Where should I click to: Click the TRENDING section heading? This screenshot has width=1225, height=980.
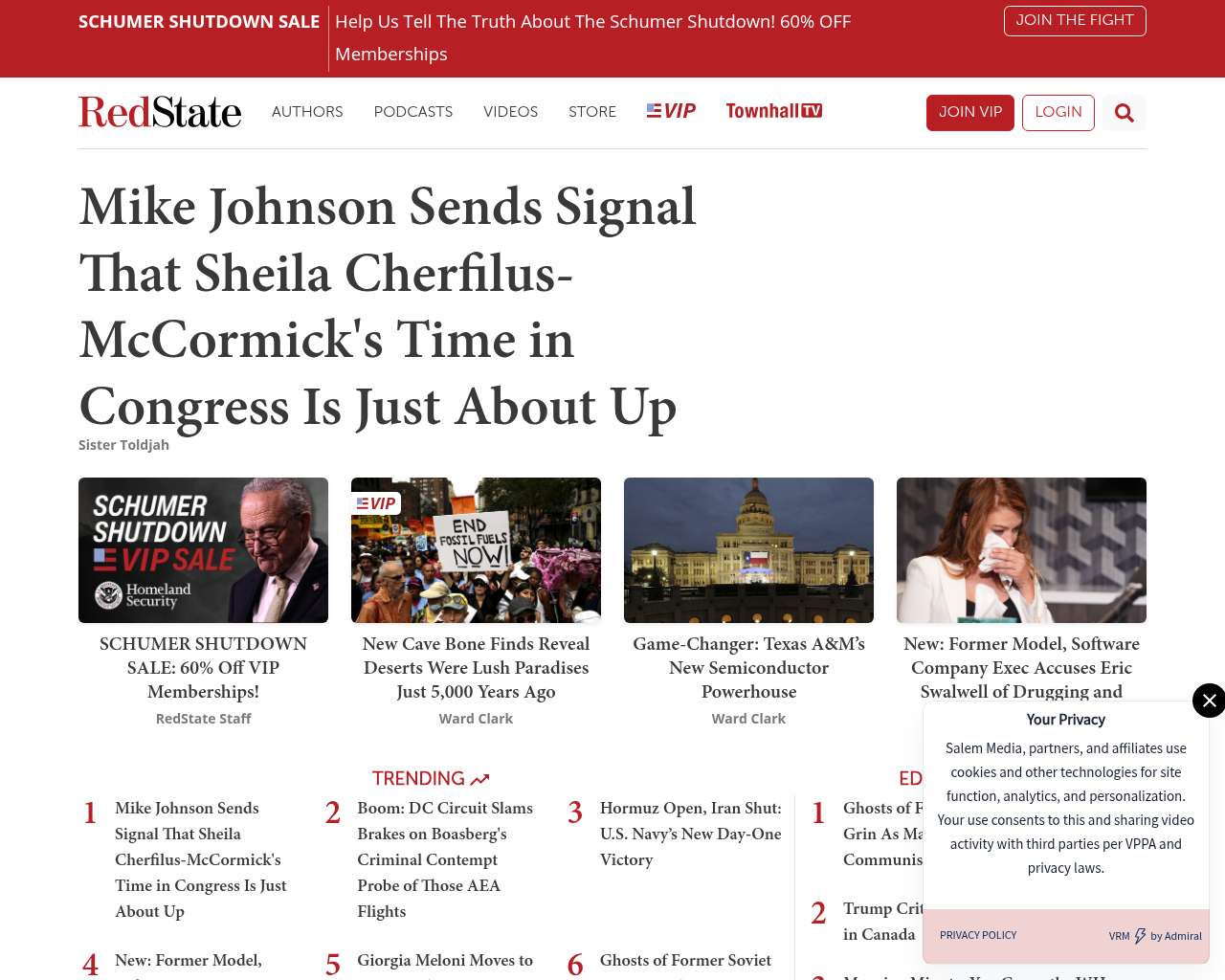click(418, 779)
